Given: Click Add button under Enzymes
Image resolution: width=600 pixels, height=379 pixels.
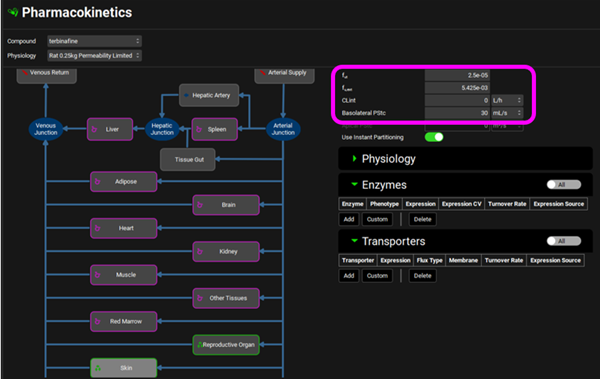Looking at the screenshot, I should tap(349, 219).
